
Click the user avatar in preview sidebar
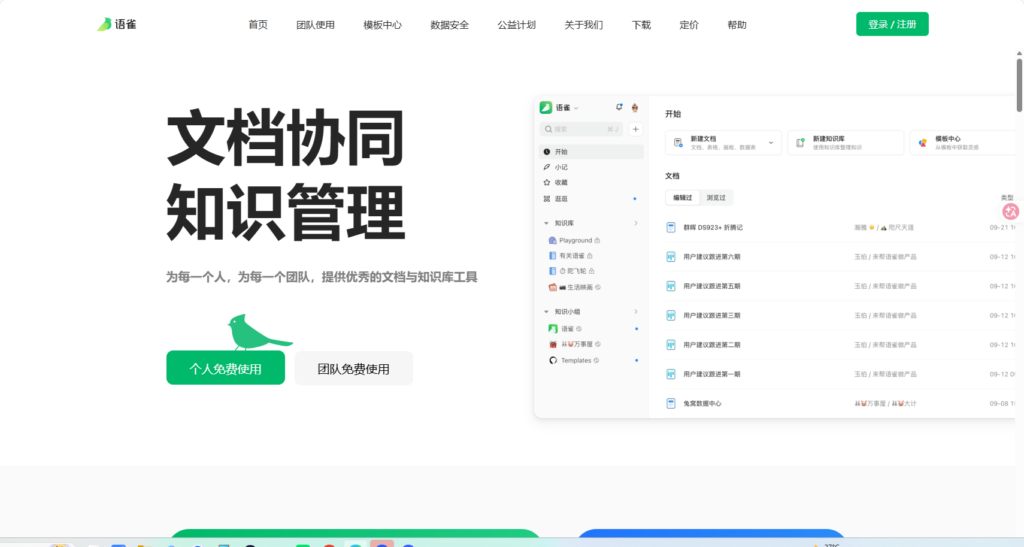coord(634,108)
